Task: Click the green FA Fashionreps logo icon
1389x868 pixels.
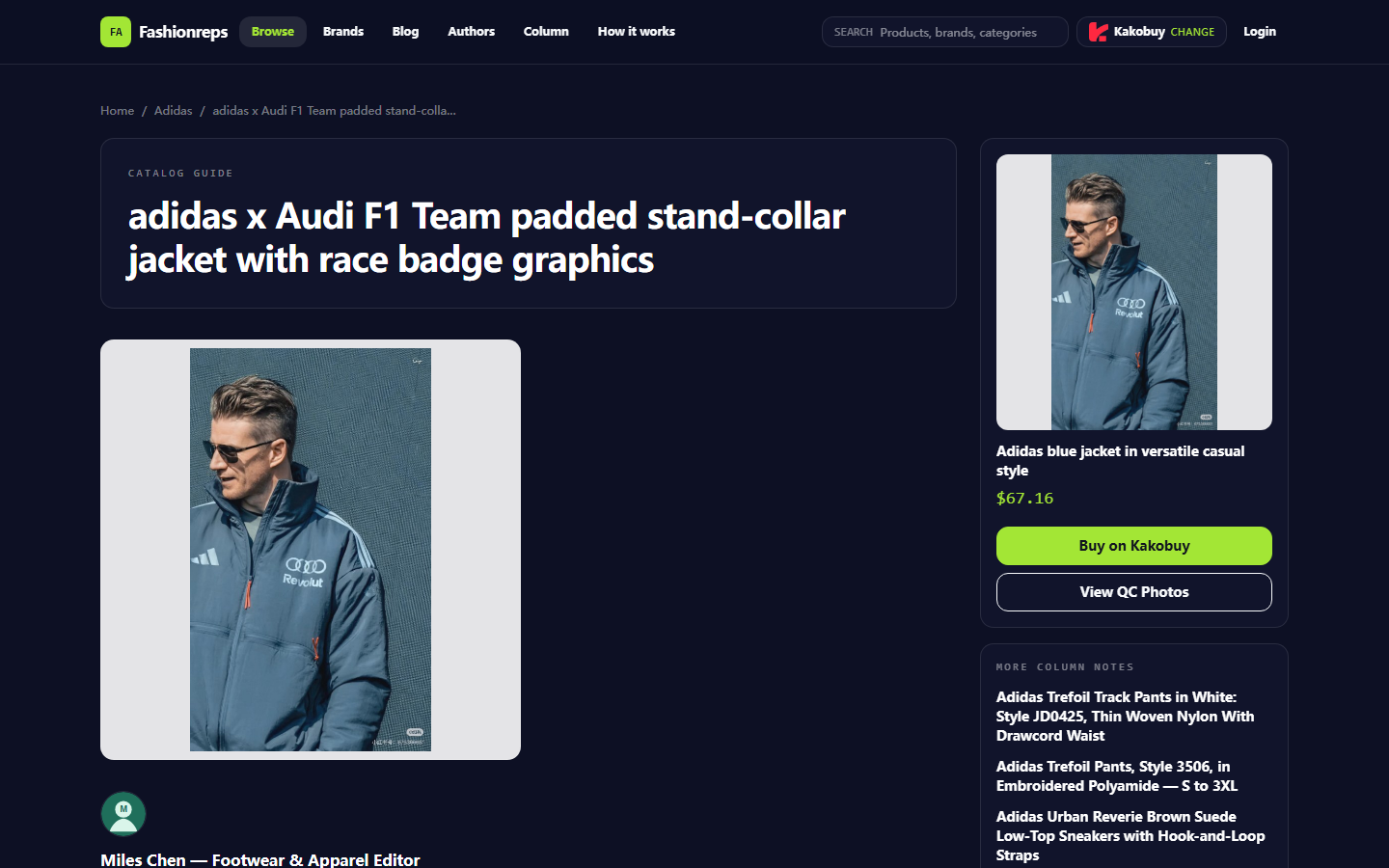Action: [x=116, y=32]
